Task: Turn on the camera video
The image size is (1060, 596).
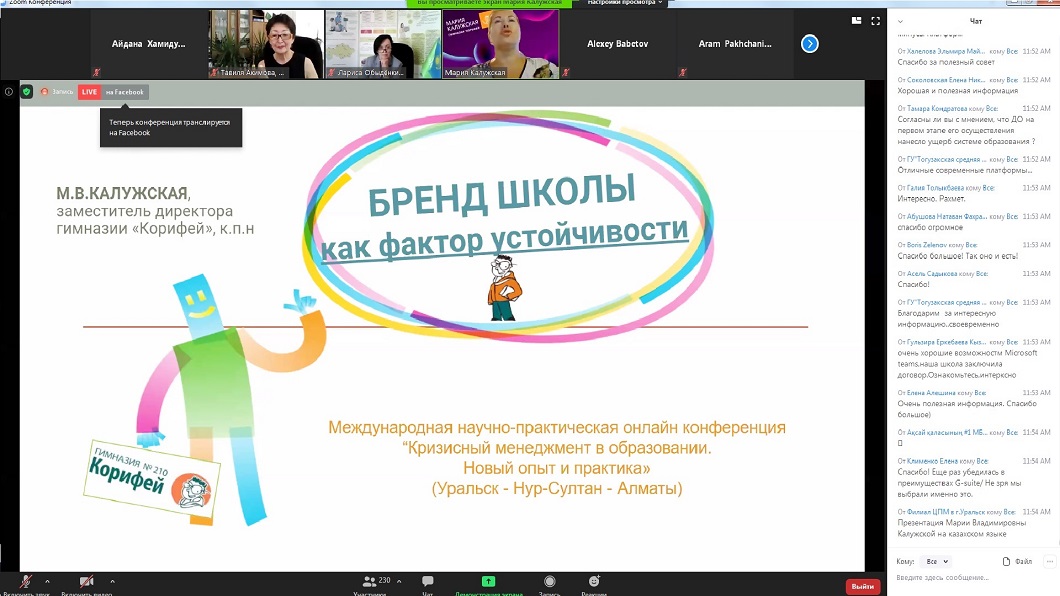Action: [87, 581]
